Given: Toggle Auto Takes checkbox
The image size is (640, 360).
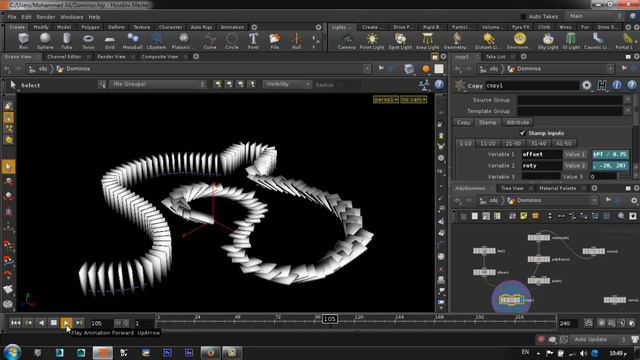Looking at the screenshot, I should [x=523, y=16].
